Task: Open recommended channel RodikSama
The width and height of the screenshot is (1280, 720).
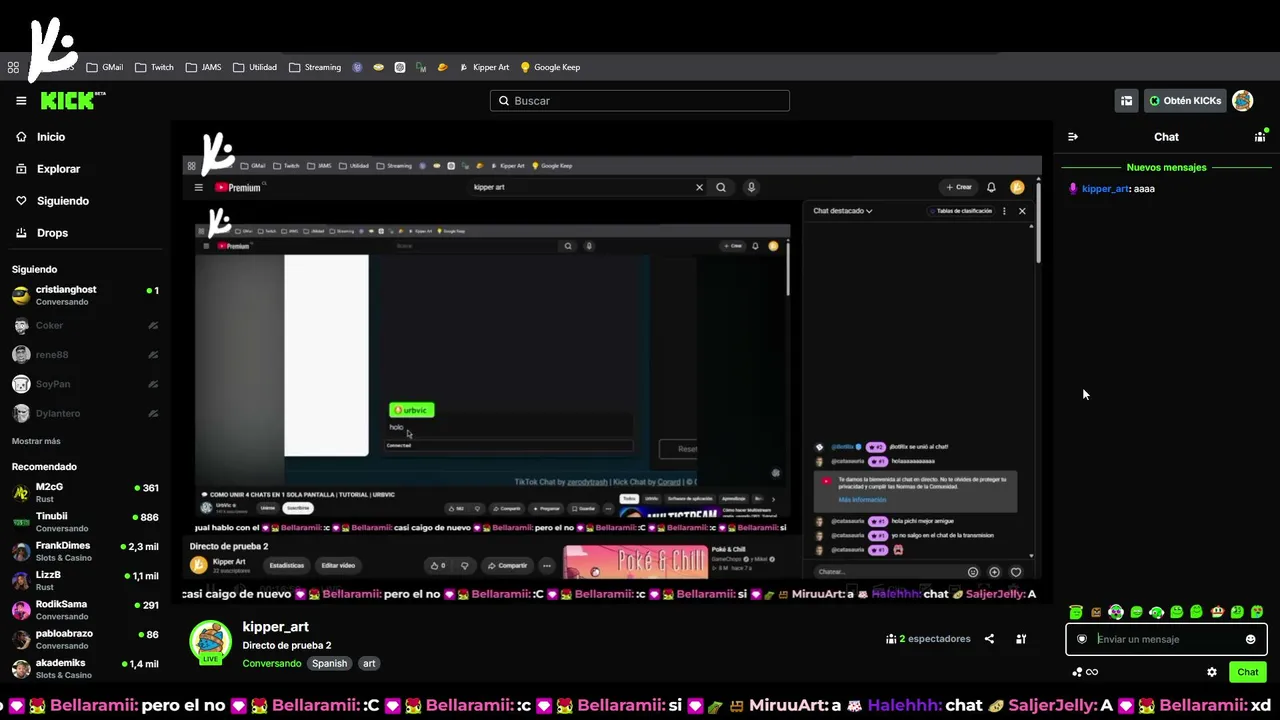Action: point(86,610)
